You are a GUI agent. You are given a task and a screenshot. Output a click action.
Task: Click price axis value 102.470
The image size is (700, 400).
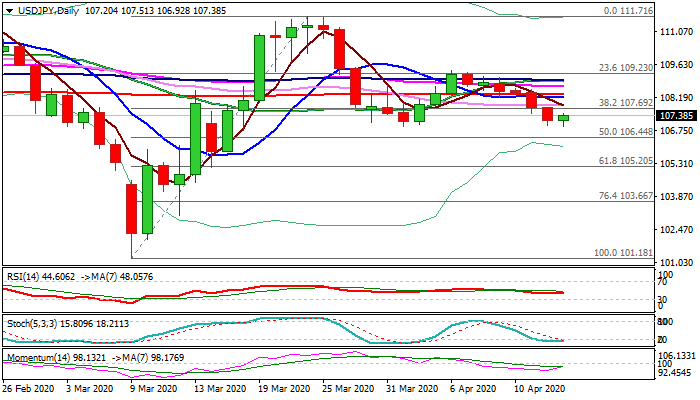tap(677, 229)
